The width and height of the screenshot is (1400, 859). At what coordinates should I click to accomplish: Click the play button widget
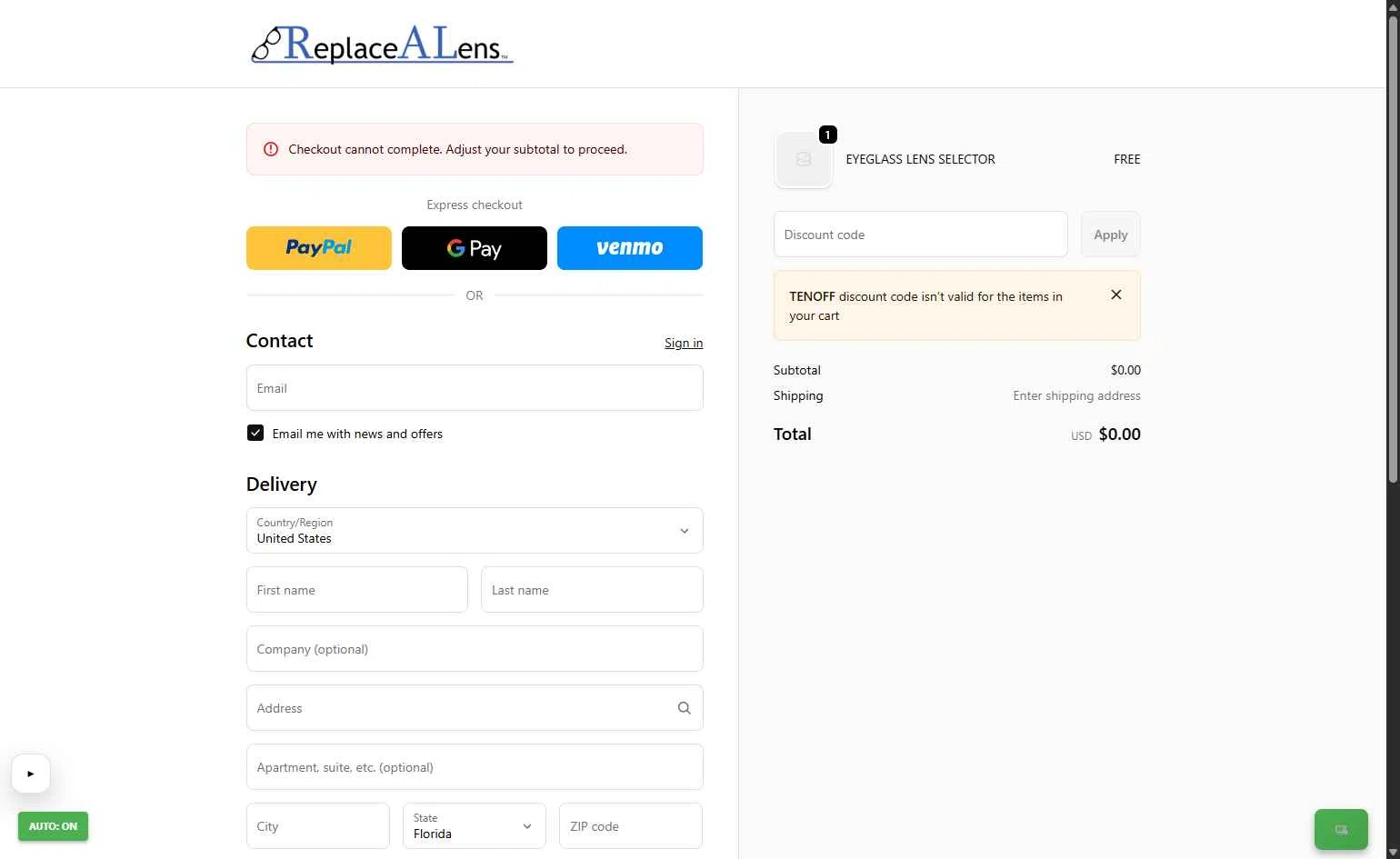(30, 774)
